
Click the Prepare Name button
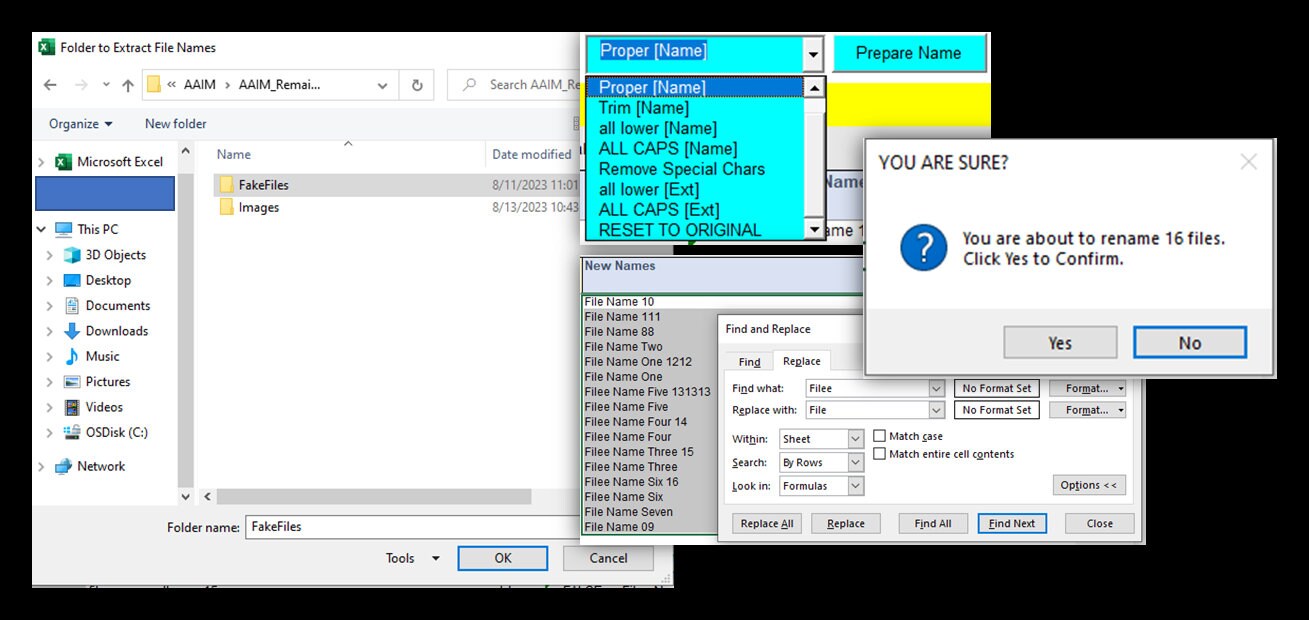click(x=909, y=52)
